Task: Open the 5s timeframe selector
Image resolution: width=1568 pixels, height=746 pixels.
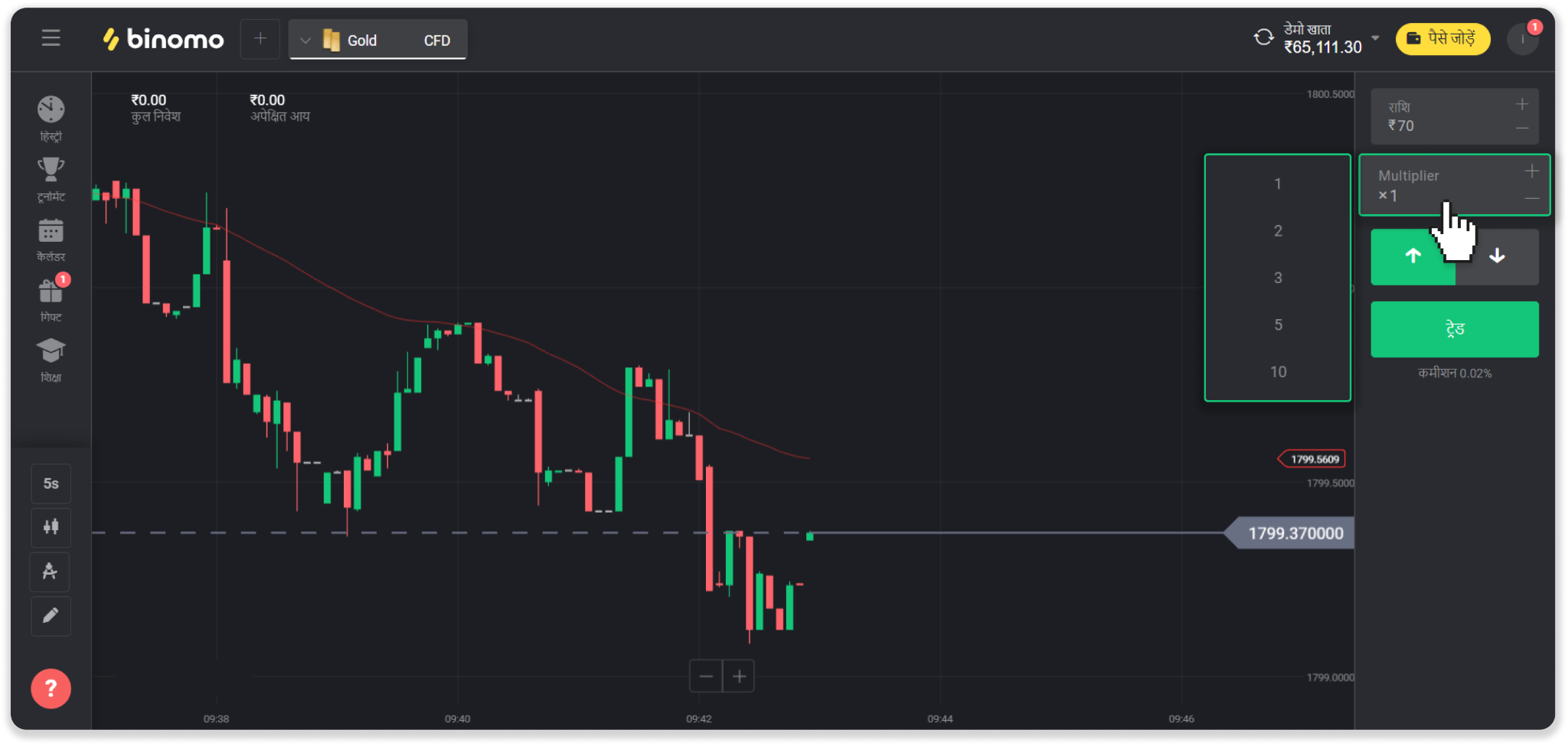Action: (x=51, y=484)
